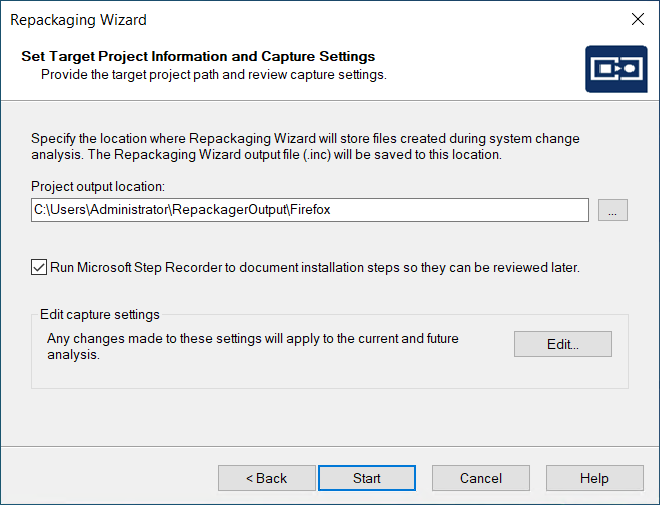This screenshot has width=660, height=505.
Task: Click the Repackaging Wizard title bar text
Action: 80,19
